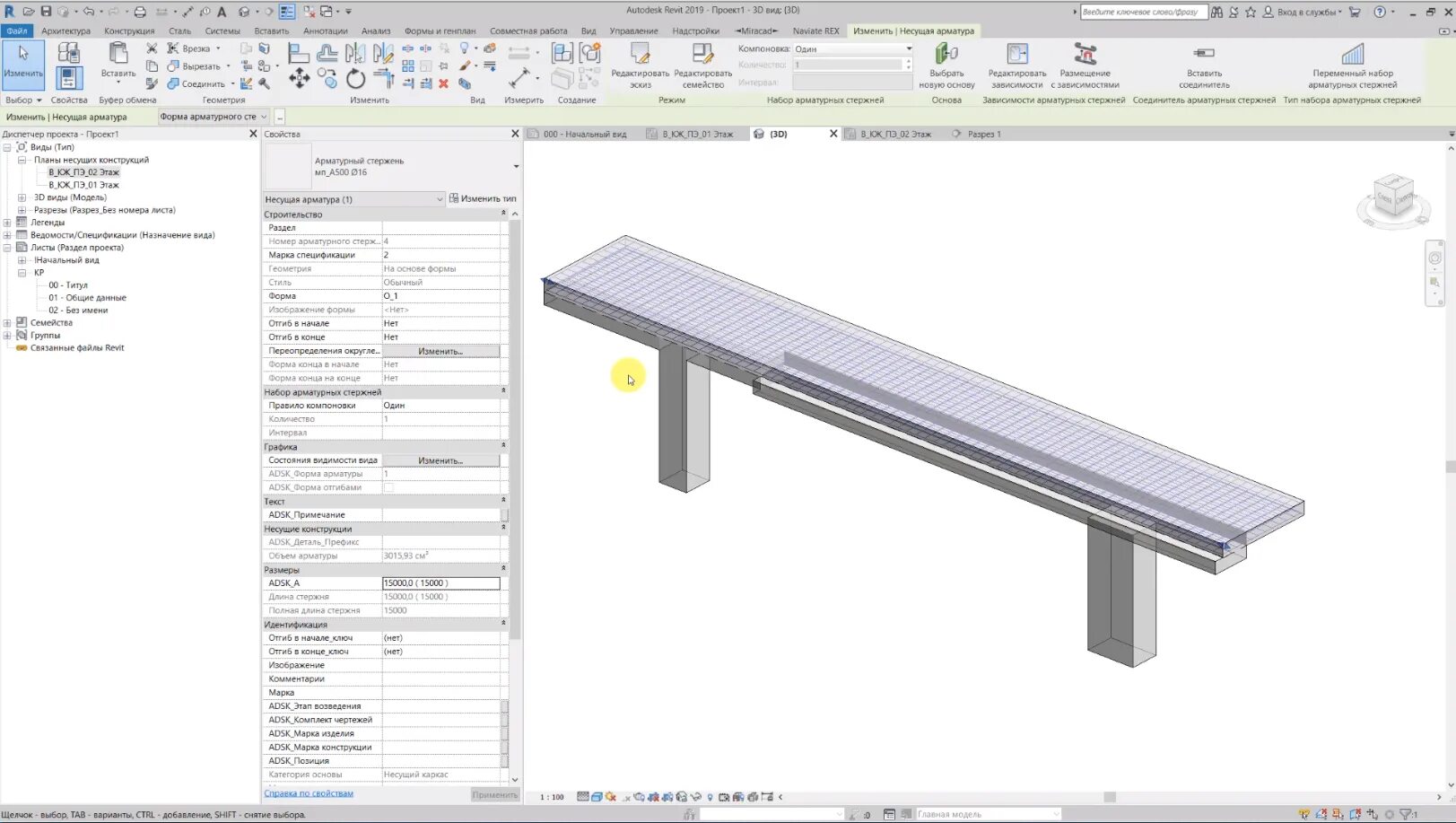
Task: Toggle Select Elements by Face in status bar
Action: click(1356, 815)
